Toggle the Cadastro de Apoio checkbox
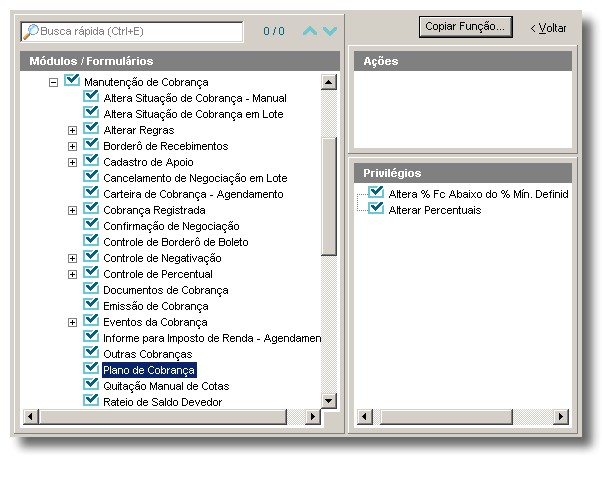Screen dimensions: 602x487 (x=91, y=161)
